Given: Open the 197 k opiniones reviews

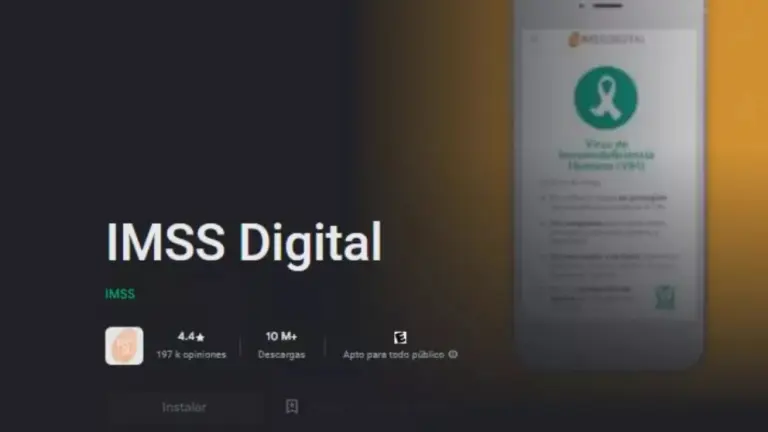Looking at the screenshot, I should (x=192, y=354).
